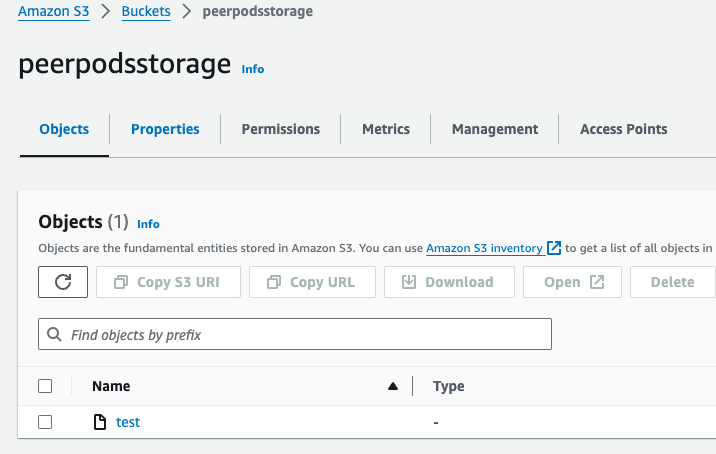Open the test object link

128,422
